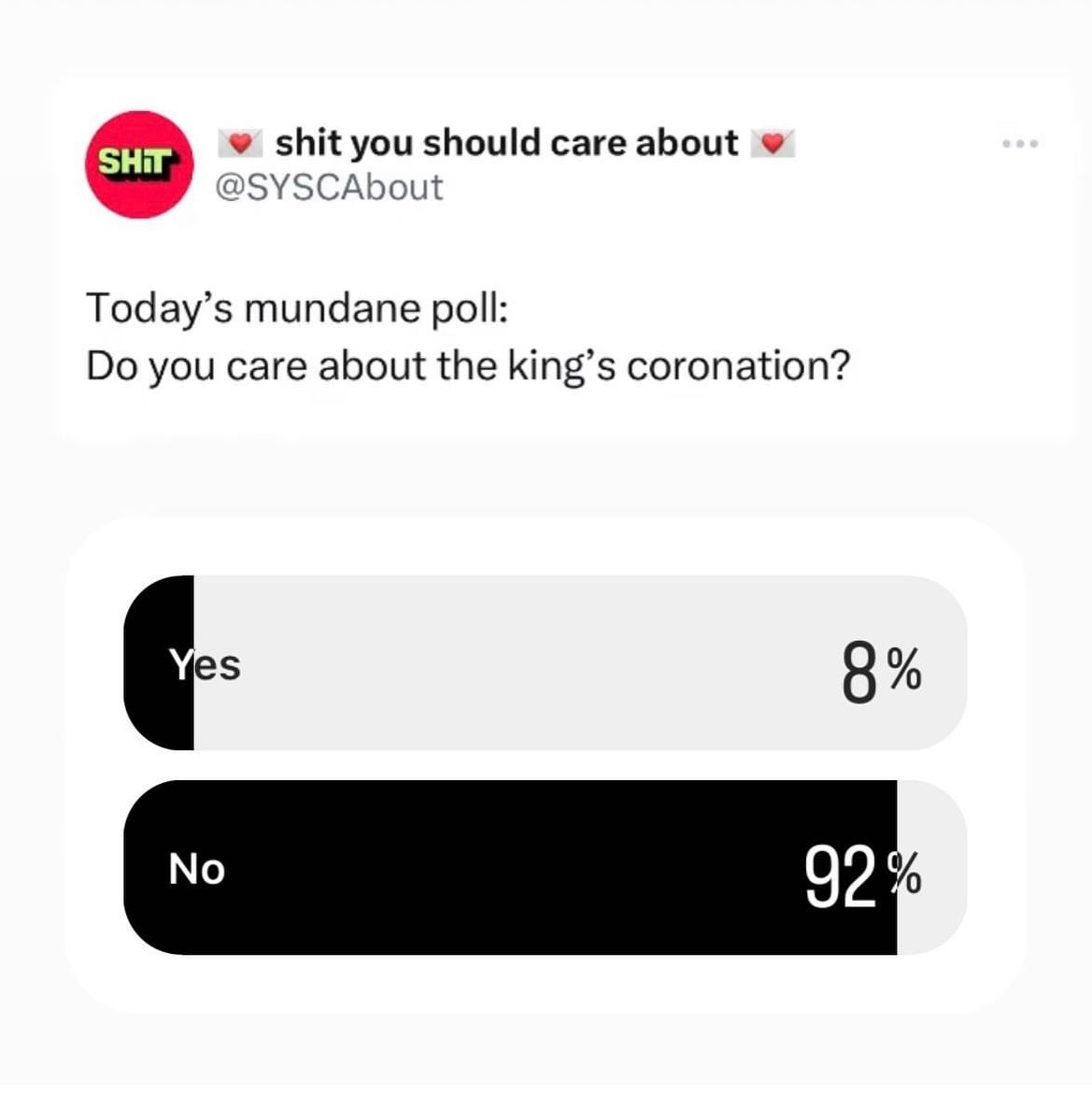The image size is (1092, 1096).
Task: Click the love-letter emoji after the display name
Action: pyautogui.click(x=772, y=143)
